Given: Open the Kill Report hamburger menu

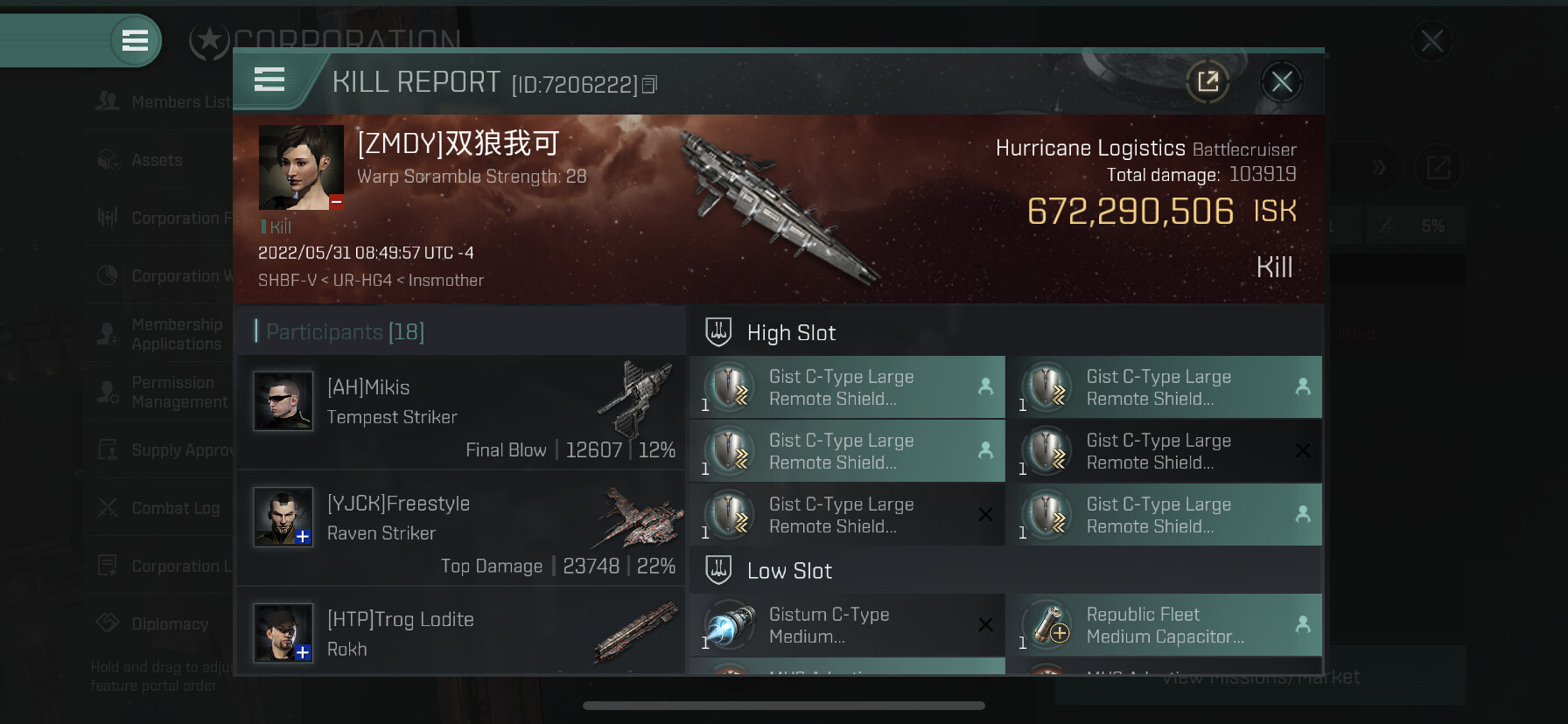Looking at the screenshot, I should coord(269,80).
